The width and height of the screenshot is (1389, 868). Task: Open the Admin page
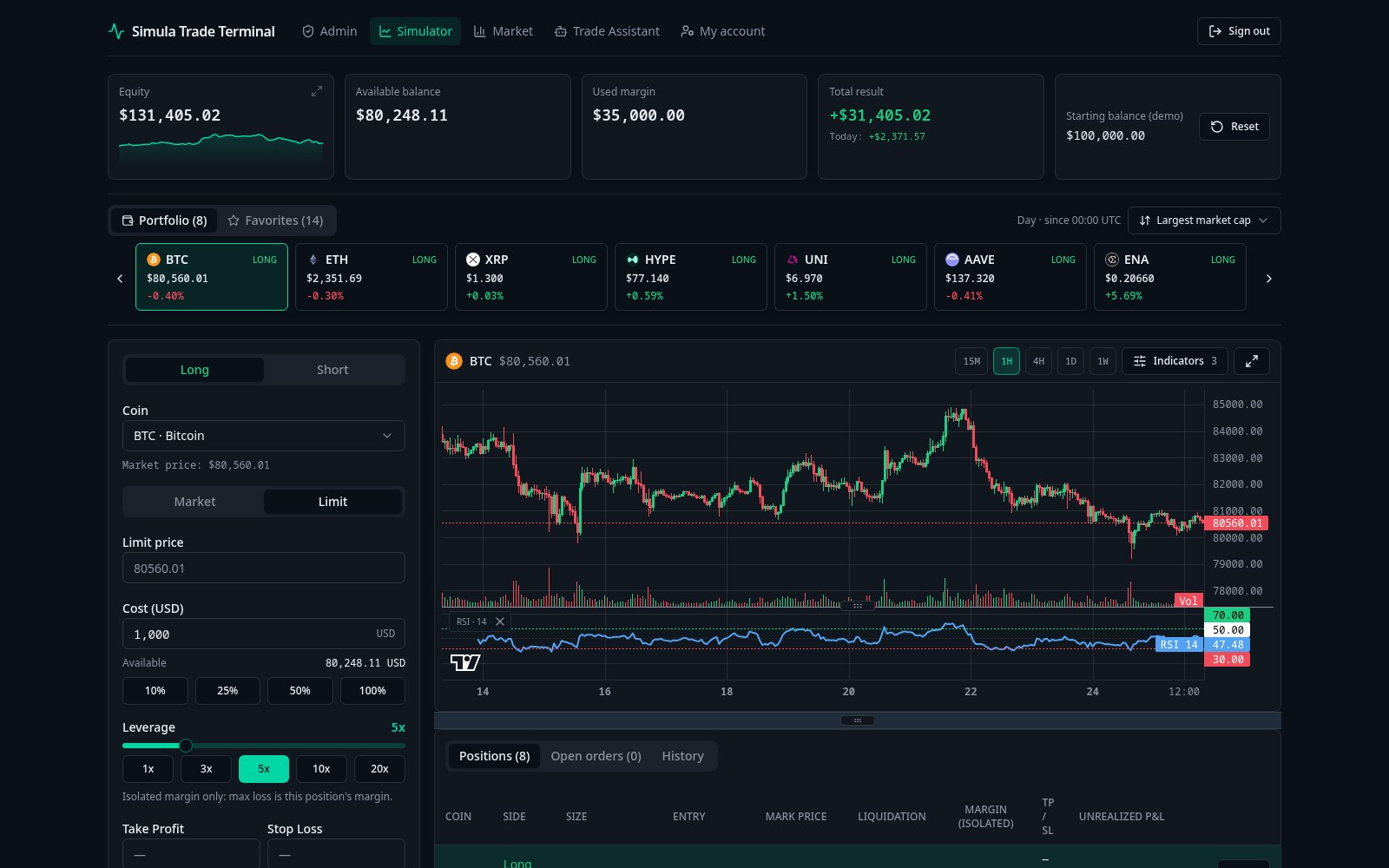(329, 31)
